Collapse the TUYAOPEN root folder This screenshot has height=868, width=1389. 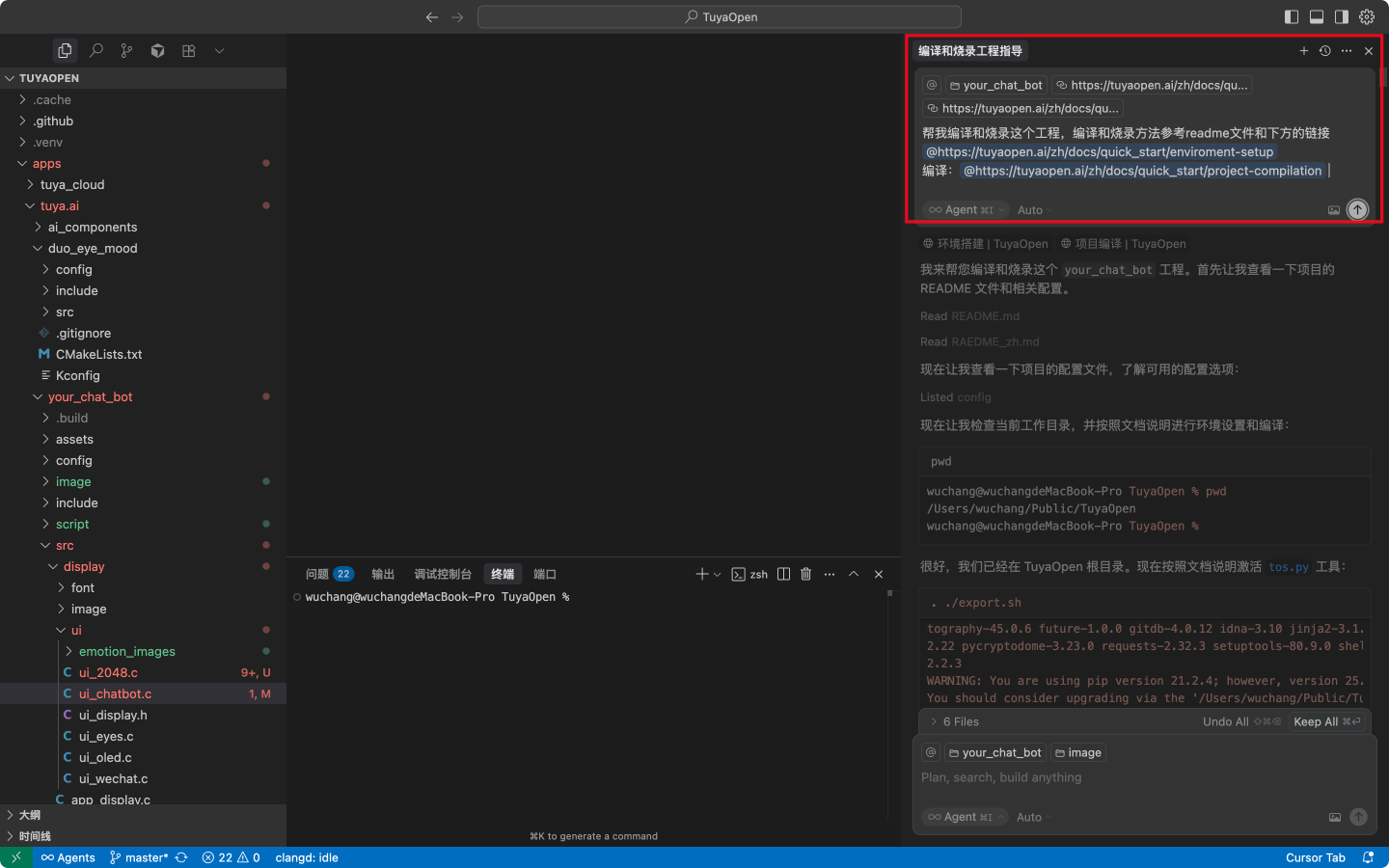(x=143, y=78)
